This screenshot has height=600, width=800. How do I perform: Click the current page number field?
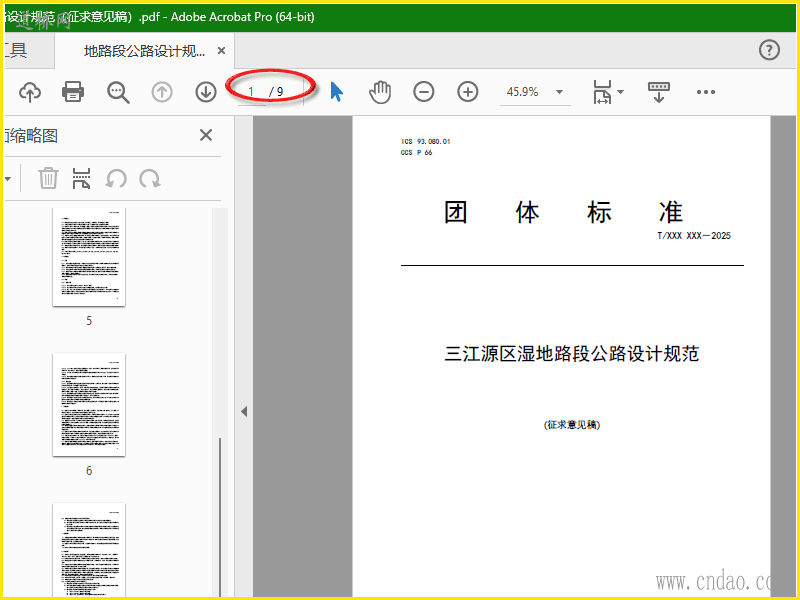(x=252, y=92)
